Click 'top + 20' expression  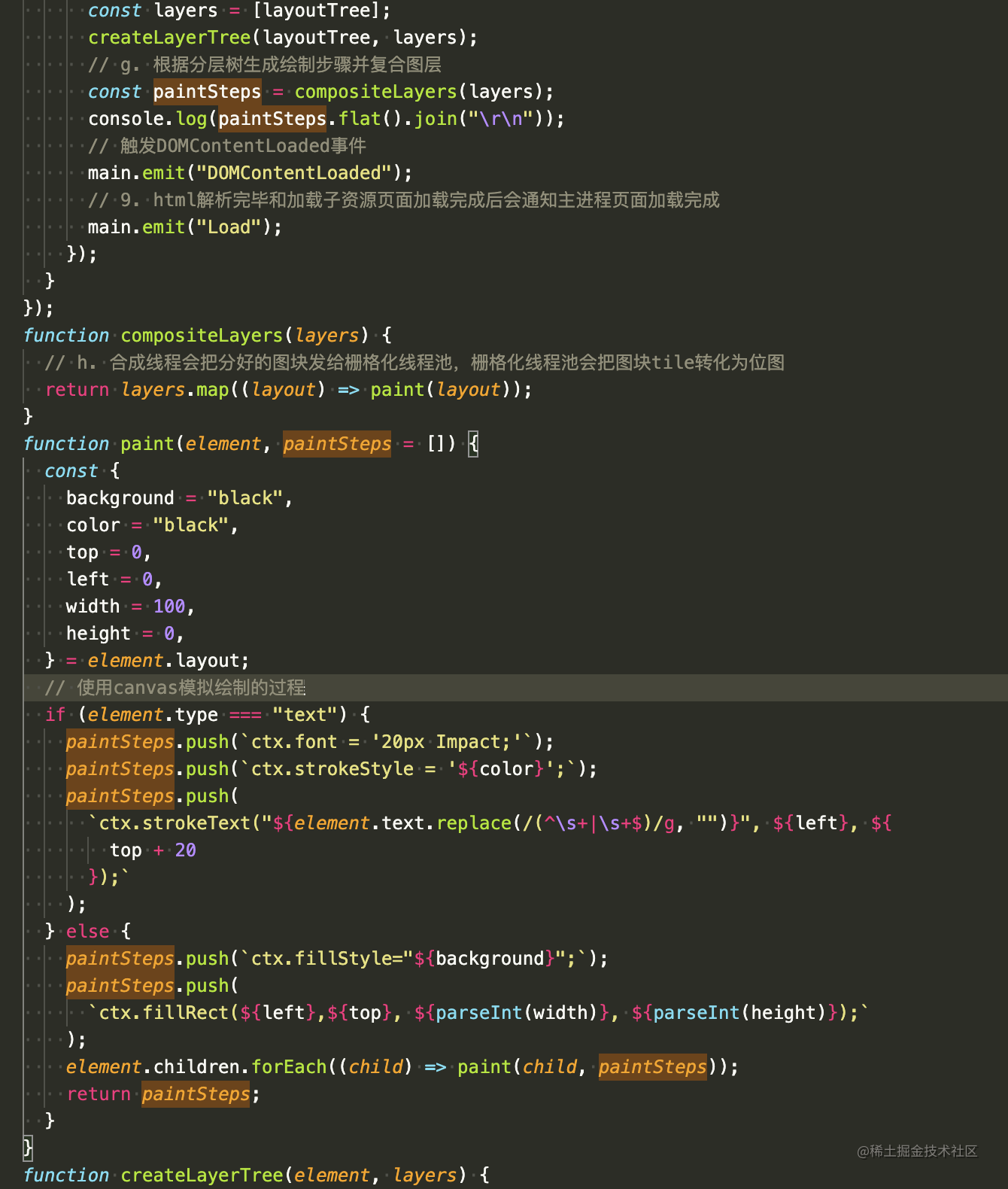pos(153,850)
